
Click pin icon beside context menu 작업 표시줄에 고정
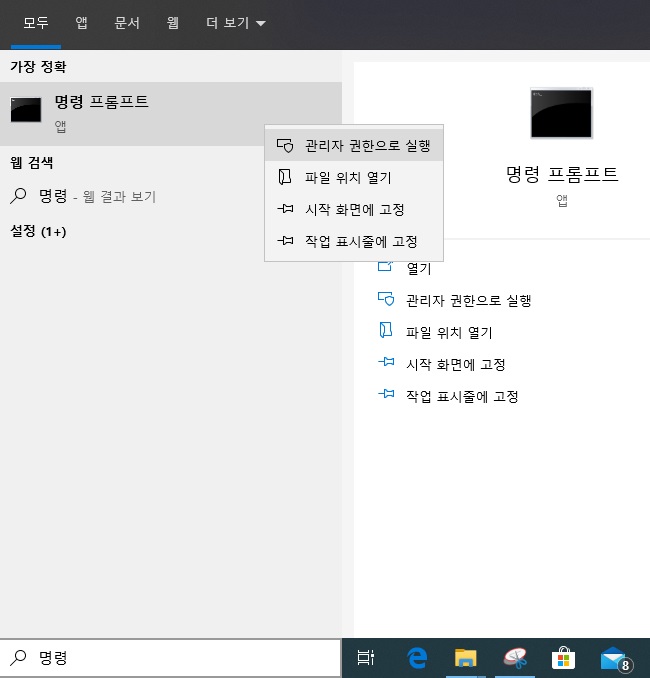(x=285, y=240)
